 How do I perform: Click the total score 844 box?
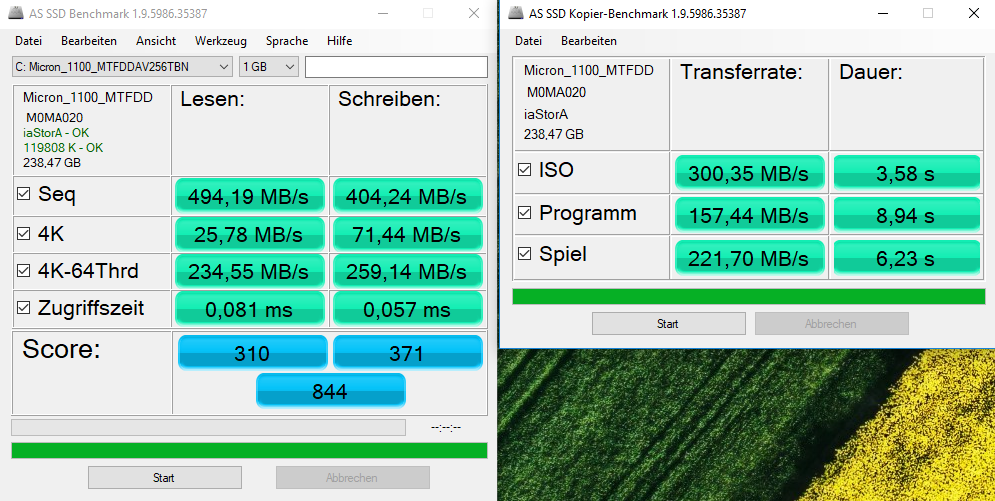point(330,391)
